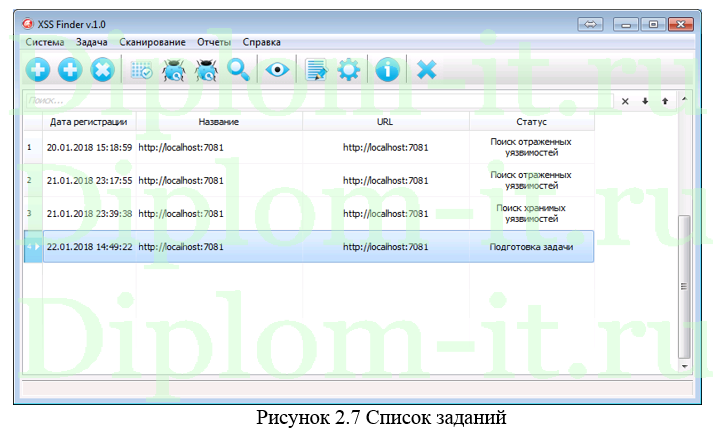The image size is (713, 433).
Task: Click the search up arrow icon
Action: (x=665, y=101)
